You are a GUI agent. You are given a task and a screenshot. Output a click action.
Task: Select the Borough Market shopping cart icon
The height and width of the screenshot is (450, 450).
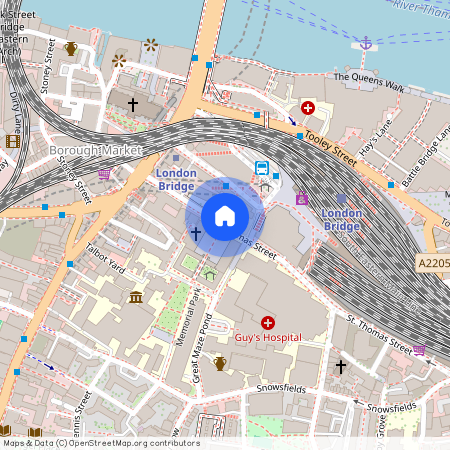[x=104, y=174]
